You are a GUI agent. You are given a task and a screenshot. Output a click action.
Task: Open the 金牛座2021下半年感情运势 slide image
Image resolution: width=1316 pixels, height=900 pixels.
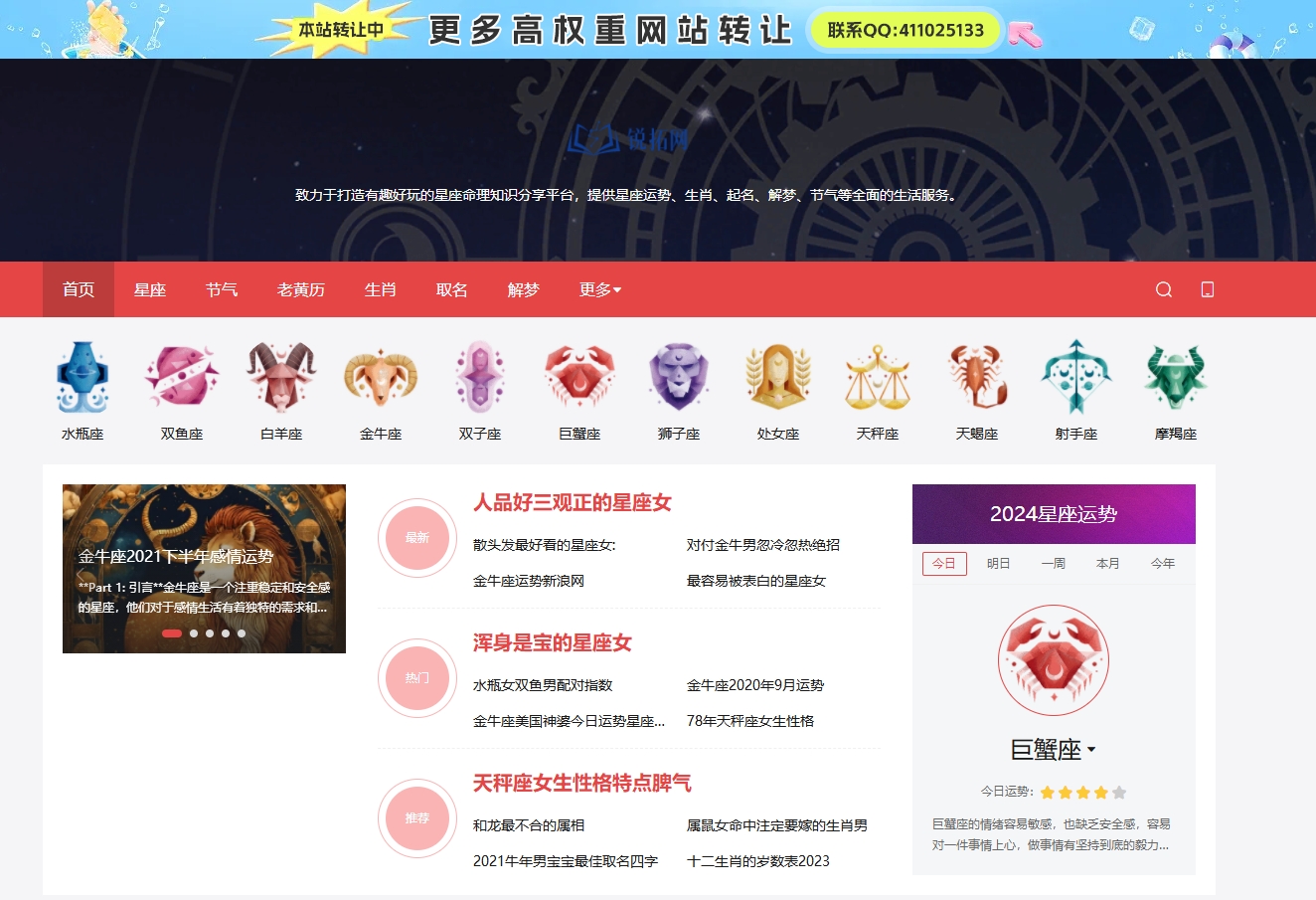pyautogui.click(x=204, y=569)
